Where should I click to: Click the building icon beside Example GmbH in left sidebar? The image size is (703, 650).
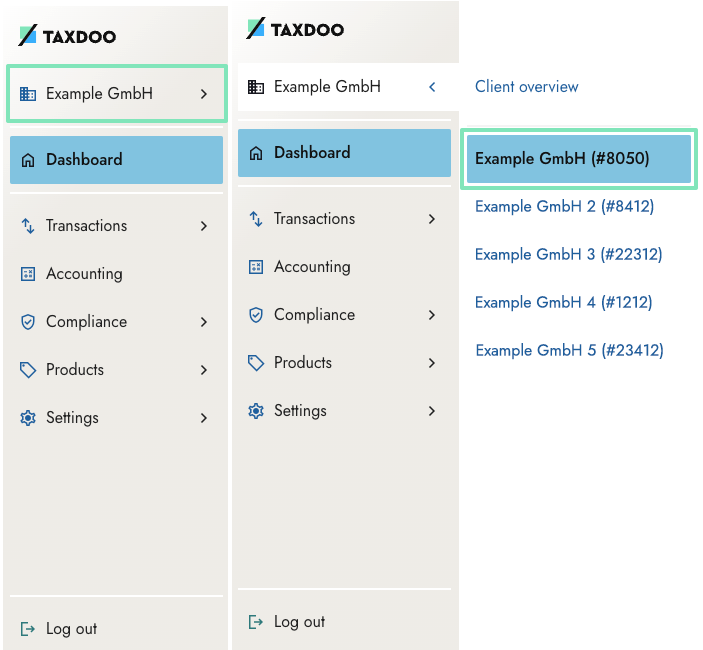tap(28, 94)
